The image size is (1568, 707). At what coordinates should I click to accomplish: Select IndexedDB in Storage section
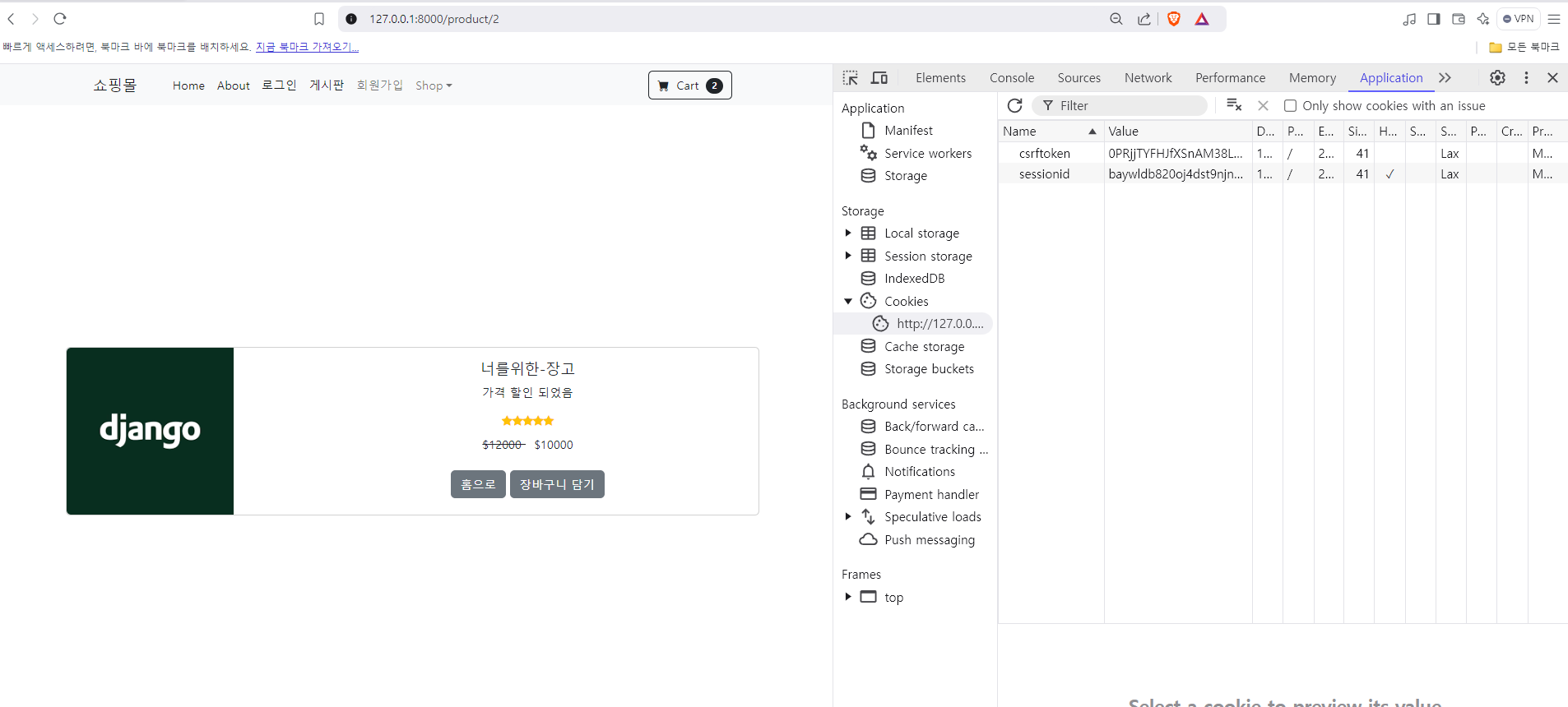tap(914, 279)
